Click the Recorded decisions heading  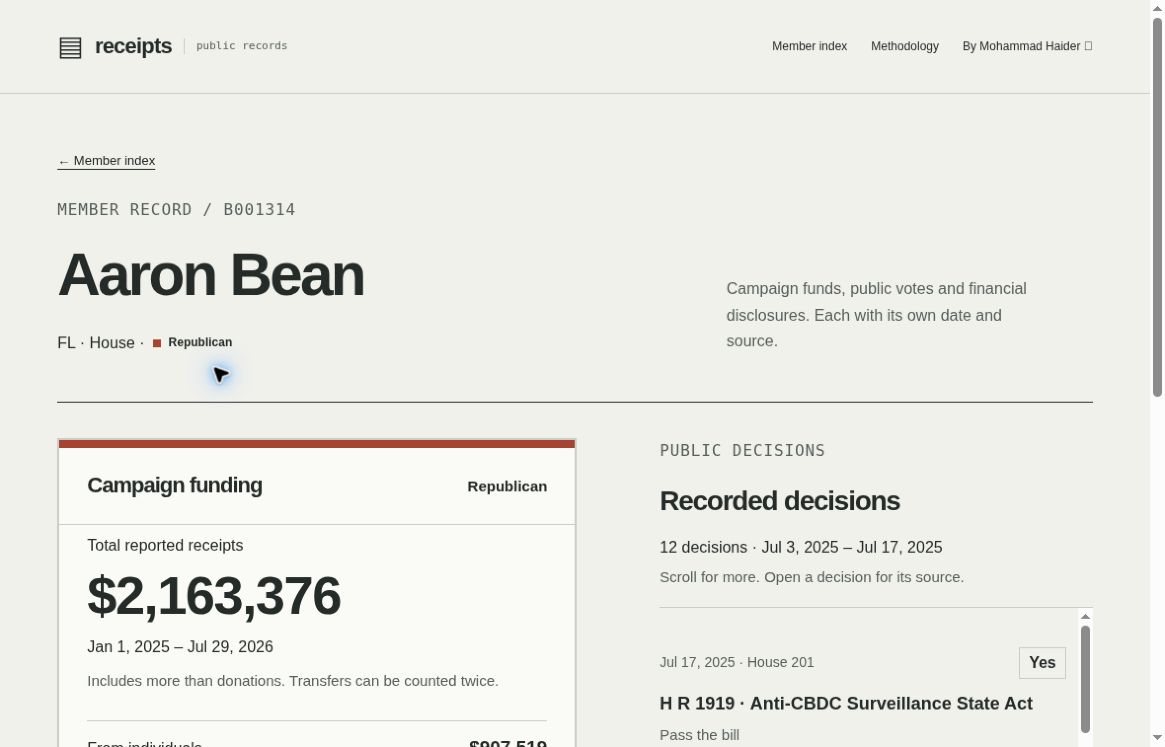[x=779, y=501]
